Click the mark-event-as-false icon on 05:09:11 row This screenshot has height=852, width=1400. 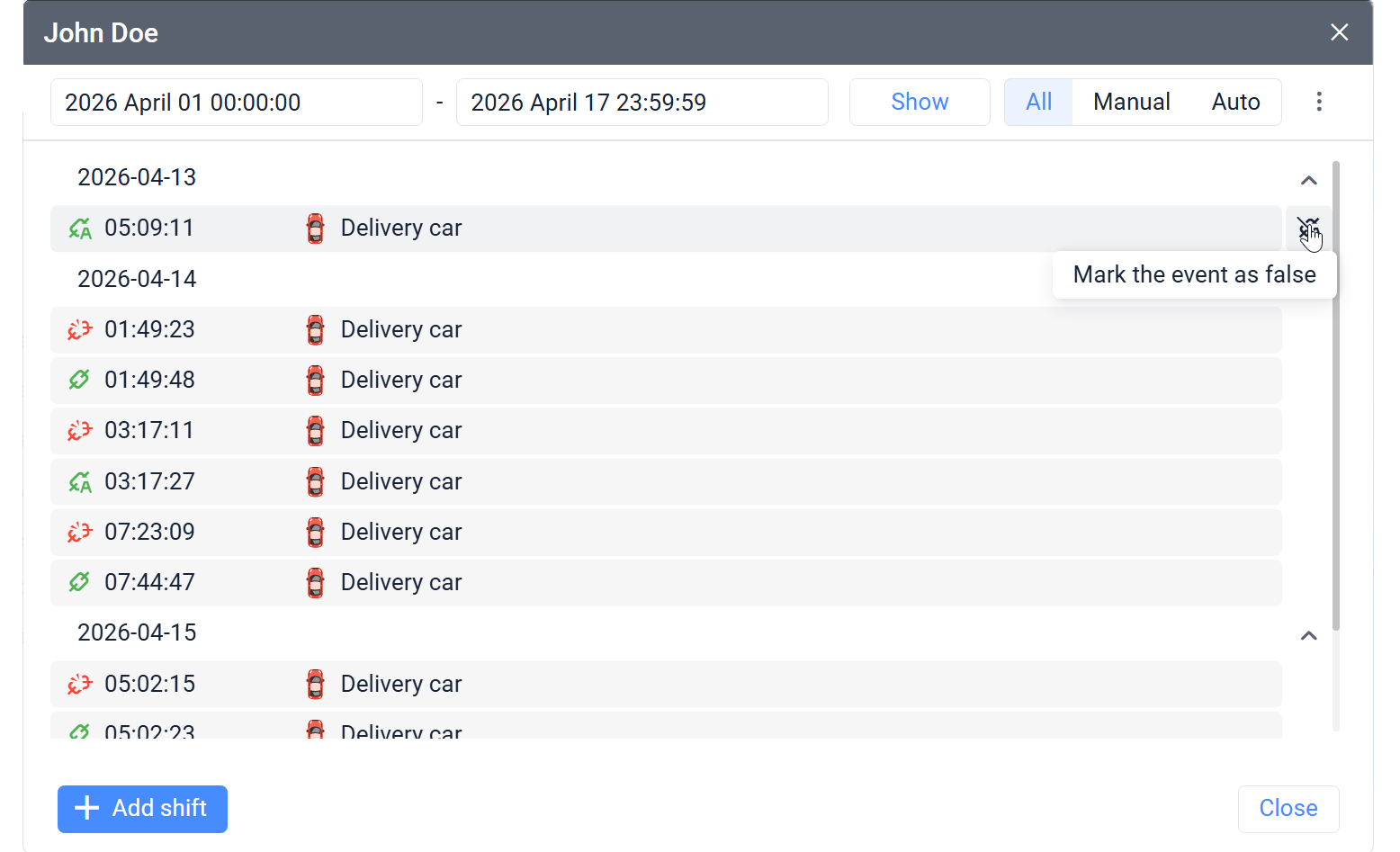point(1308,228)
